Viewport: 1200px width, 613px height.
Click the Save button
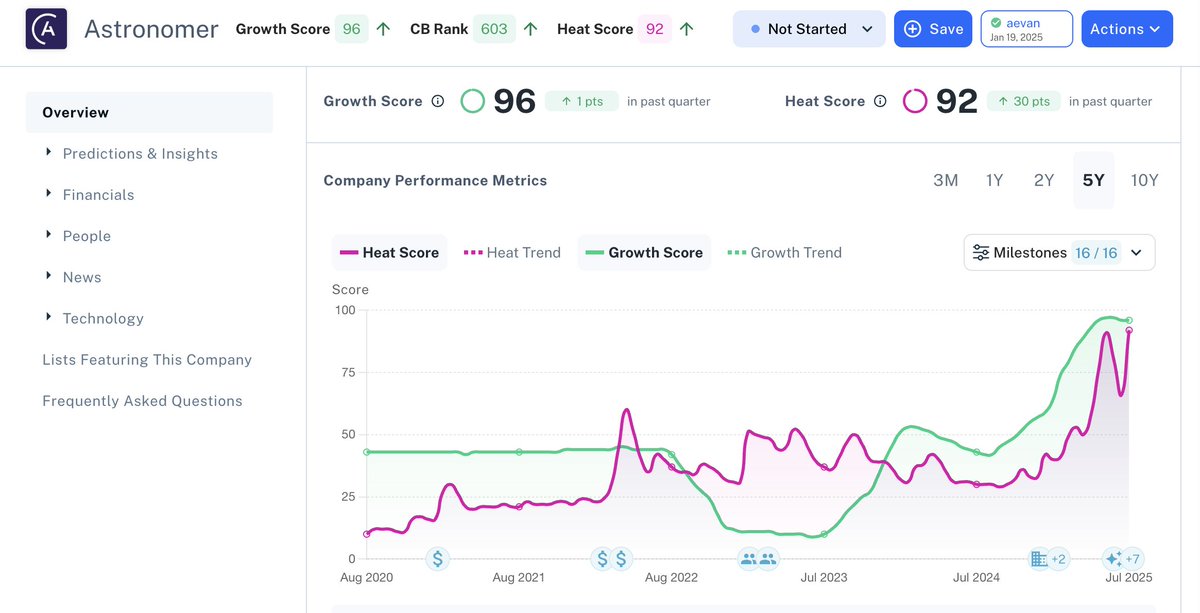[x=933, y=29]
